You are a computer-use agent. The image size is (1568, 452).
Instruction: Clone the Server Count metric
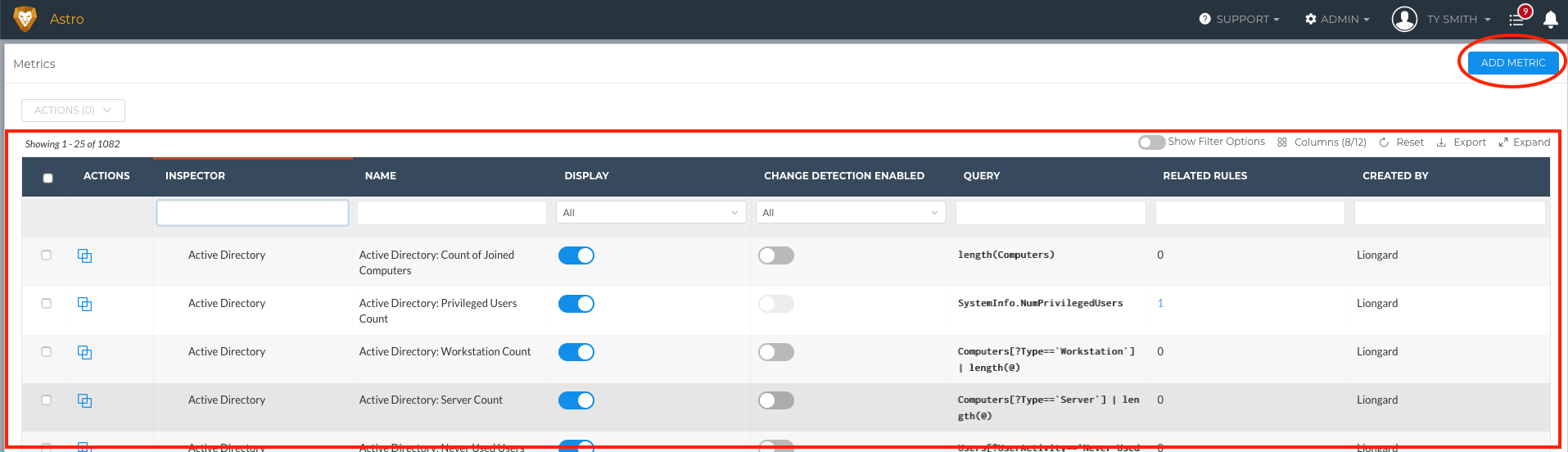pyautogui.click(x=84, y=400)
